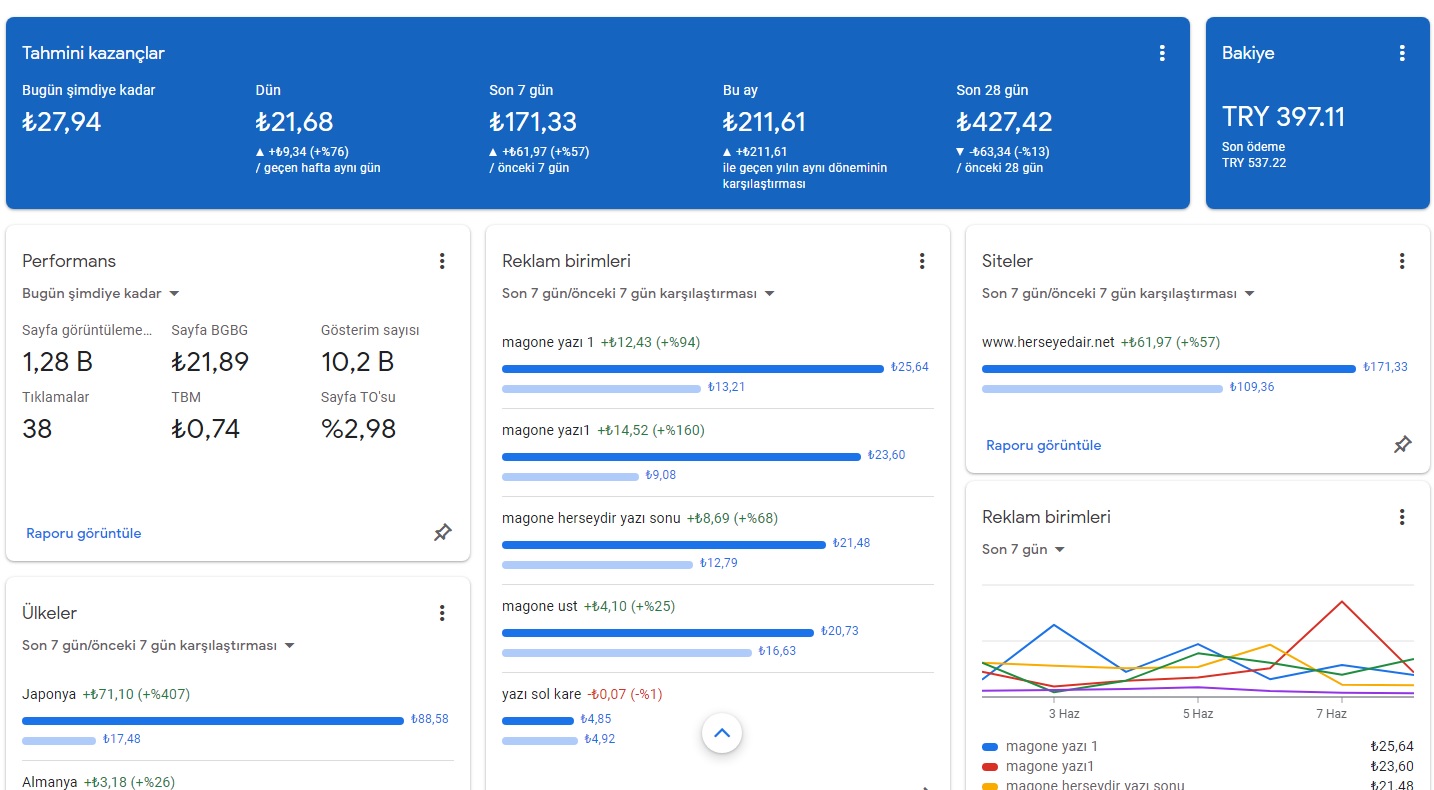Pin the Siteler card
The image size is (1434, 790).
pyautogui.click(x=1402, y=445)
